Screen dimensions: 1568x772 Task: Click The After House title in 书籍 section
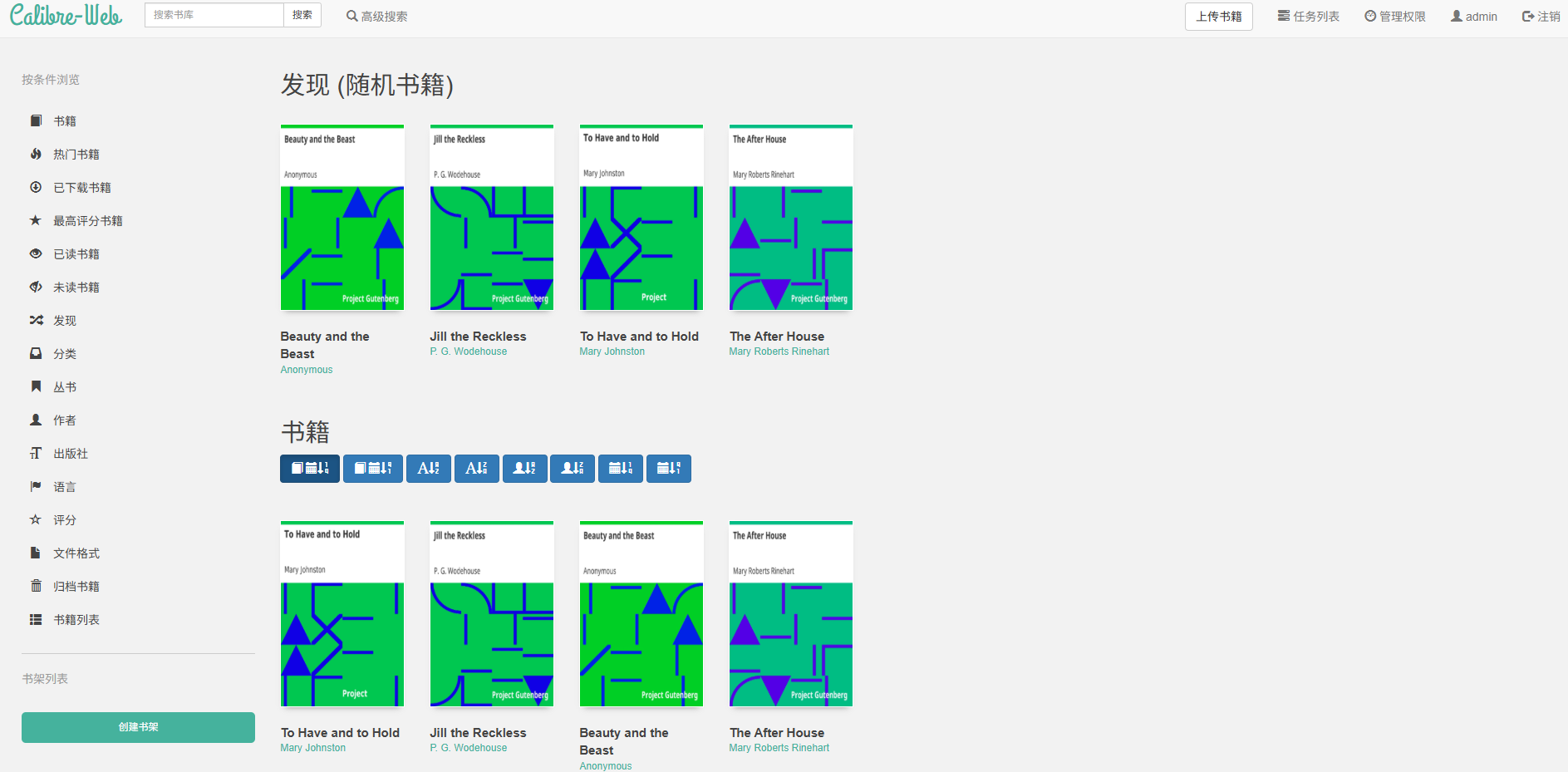(x=777, y=733)
